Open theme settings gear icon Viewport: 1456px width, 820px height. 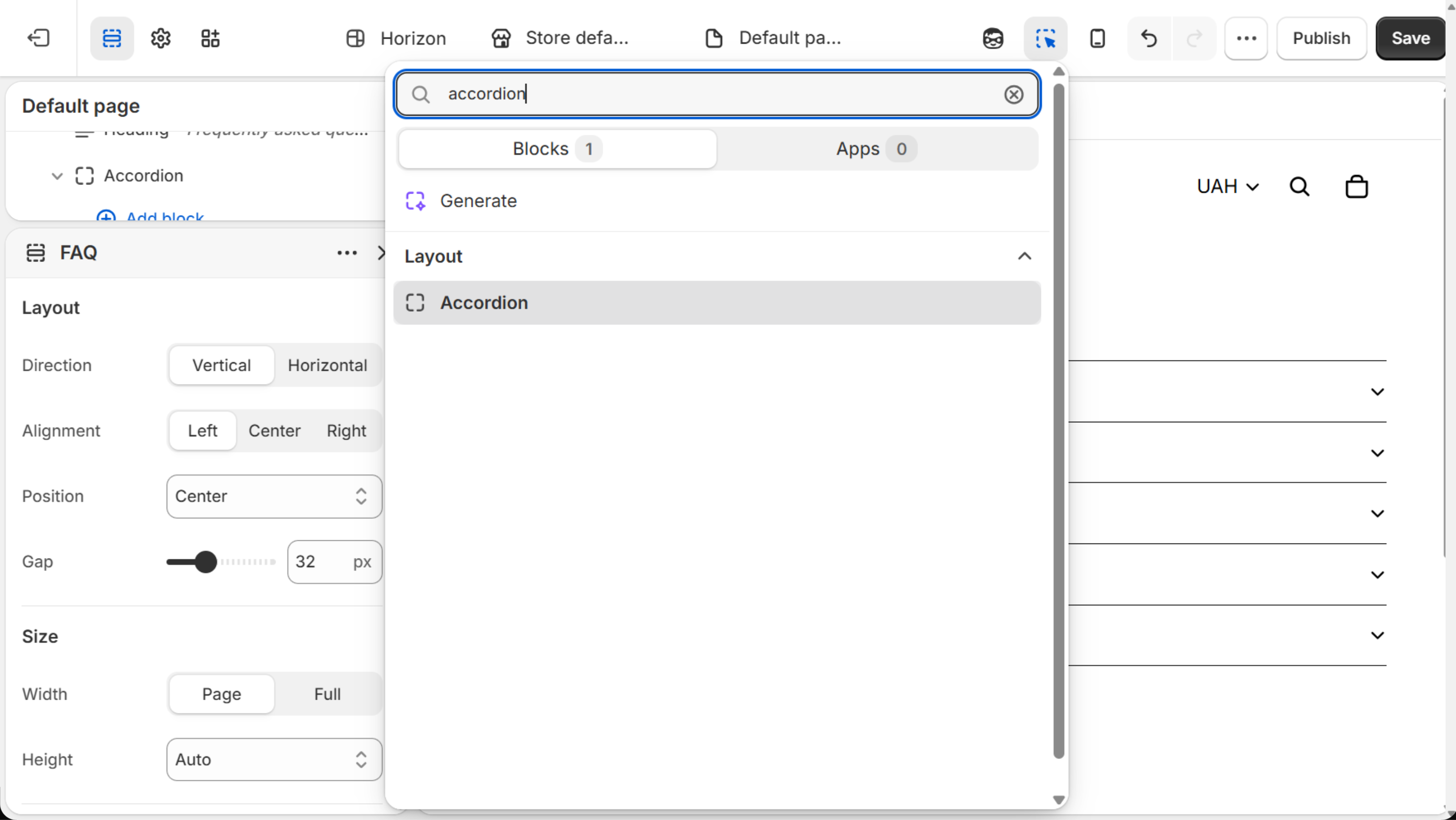[x=161, y=38]
